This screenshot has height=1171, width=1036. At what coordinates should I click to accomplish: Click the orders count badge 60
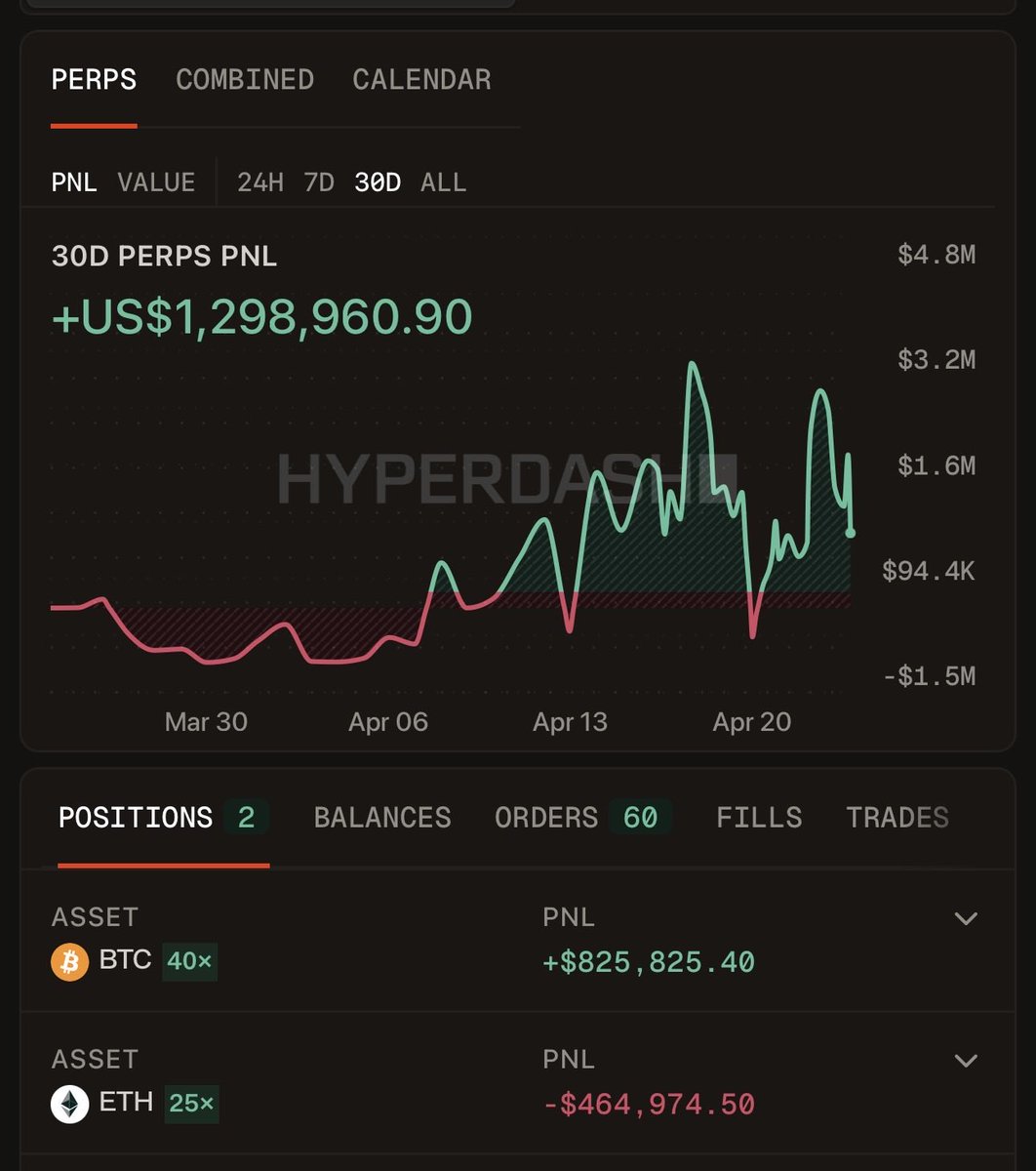tap(640, 818)
